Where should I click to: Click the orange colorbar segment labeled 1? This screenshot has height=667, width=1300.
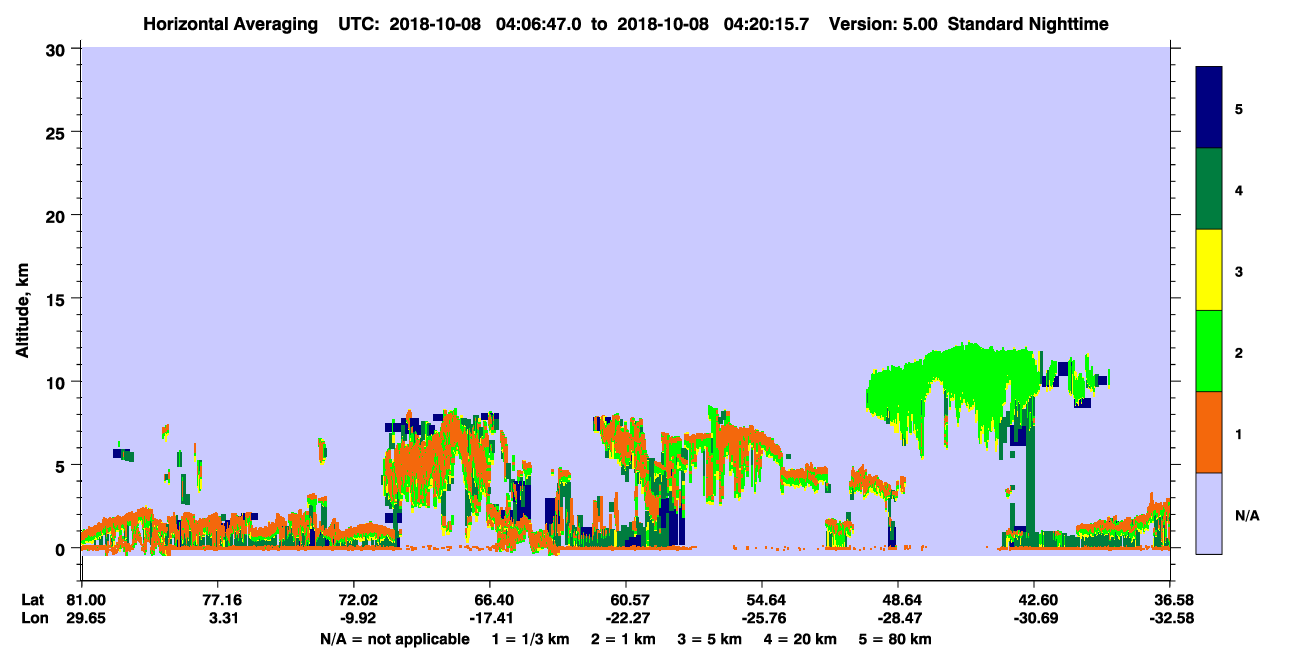click(1209, 432)
